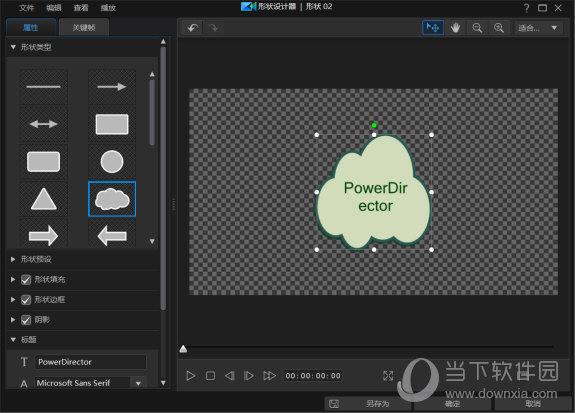Screen dimensions: 575x413
Task: Switch to the 关键帧 tab
Action: click(x=84, y=28)
